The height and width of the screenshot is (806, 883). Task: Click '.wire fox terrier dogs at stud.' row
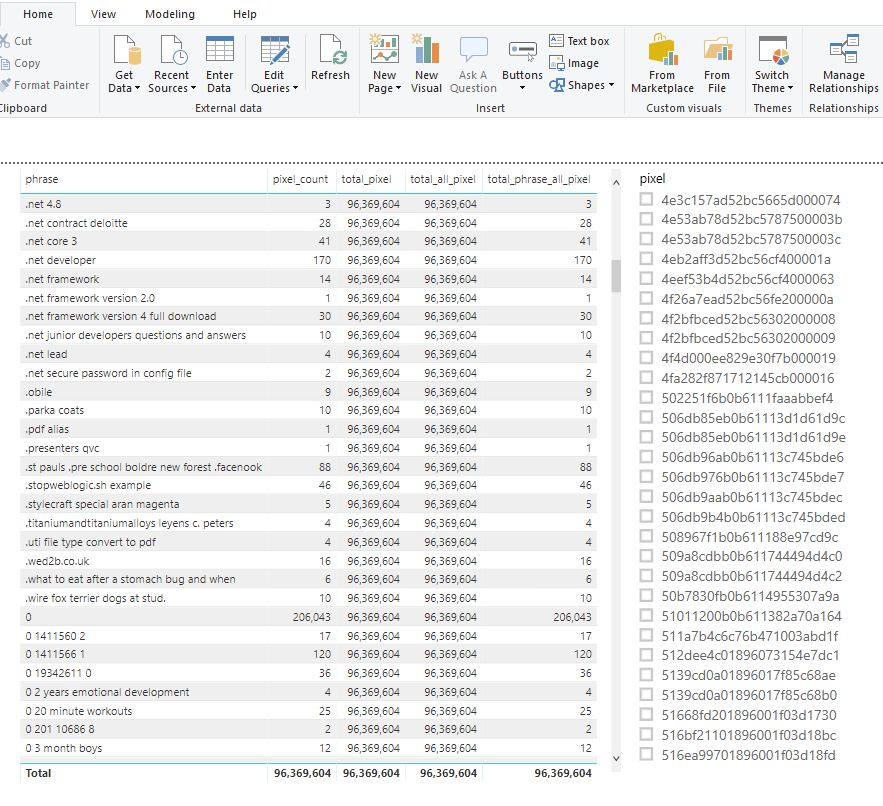[309, 598]
